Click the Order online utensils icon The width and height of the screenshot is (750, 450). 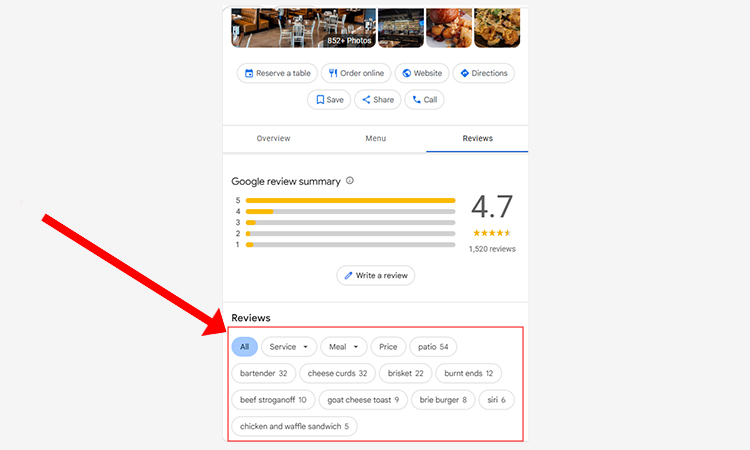click(x=333, y=73)
